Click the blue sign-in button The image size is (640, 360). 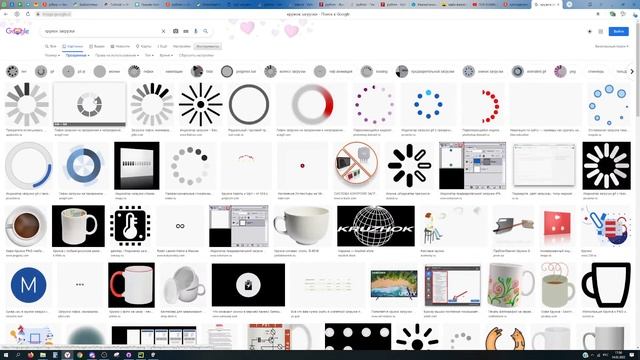pos(618,31)
